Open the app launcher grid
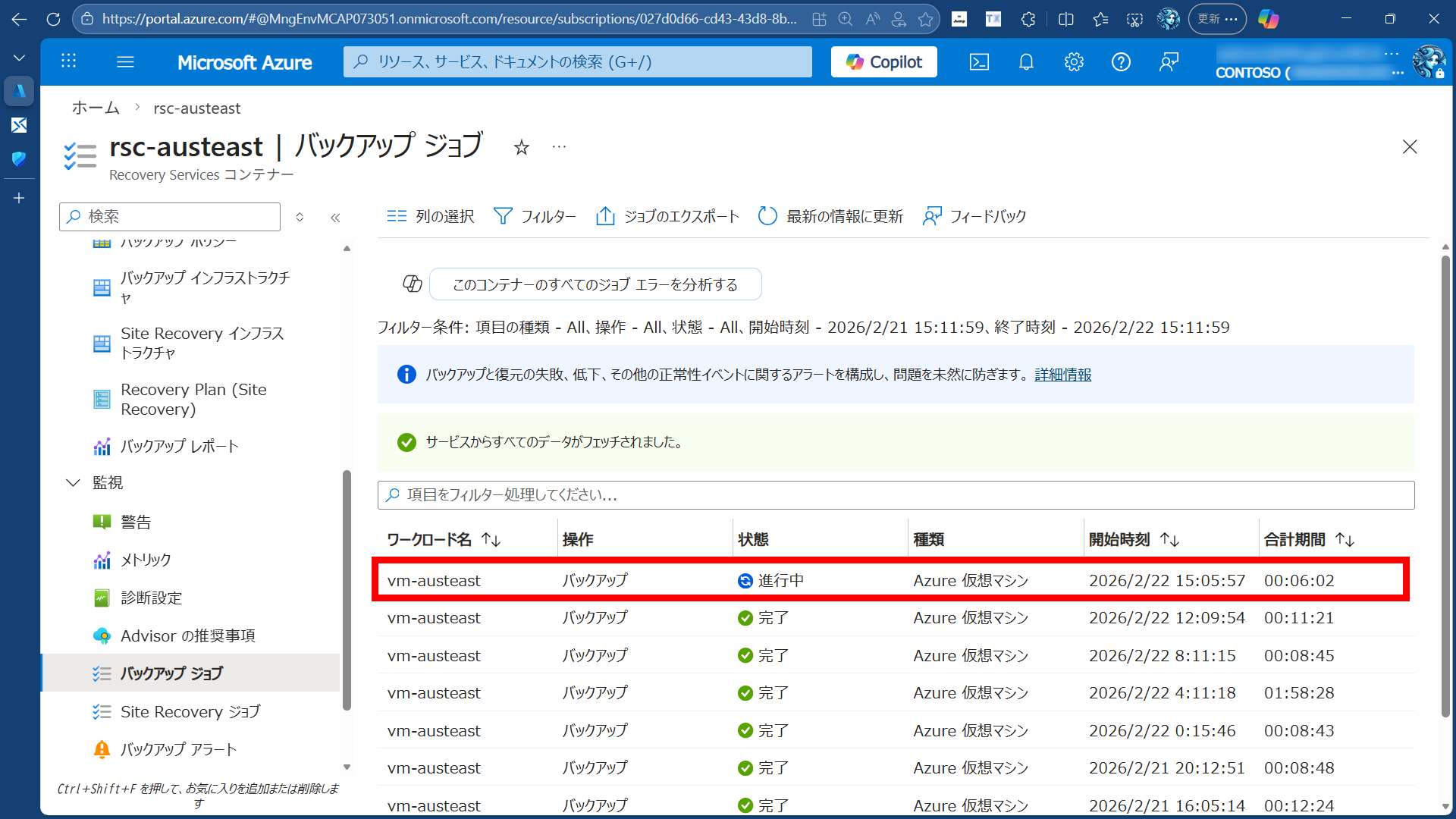Viewport: 1456px width, 819px height. [x=68, y=61]
